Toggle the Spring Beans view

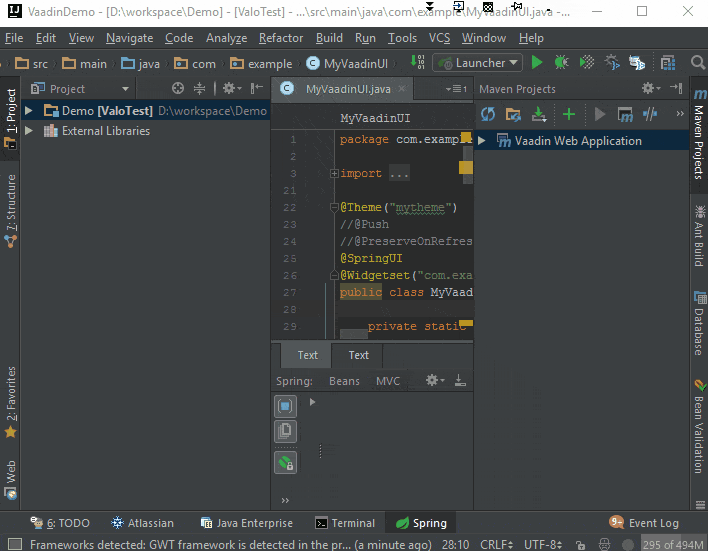(x=344, y=381)
